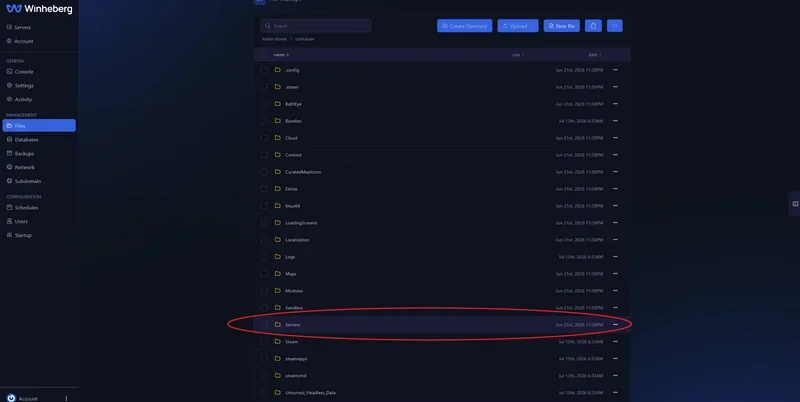Open the options menu for Maps row
The width and height of the screenshot is (800, 402).
[x=615, y=273]
